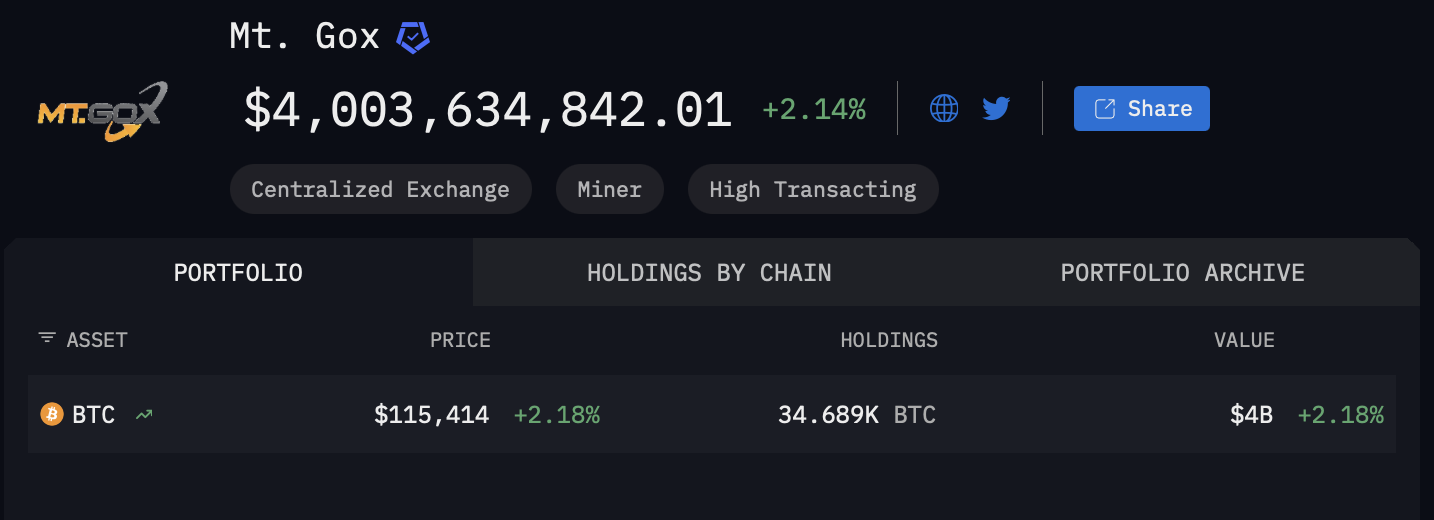Click the BTC trend chart icon
This screenshot has width=1434, height=520.
(x=145, y=414)
